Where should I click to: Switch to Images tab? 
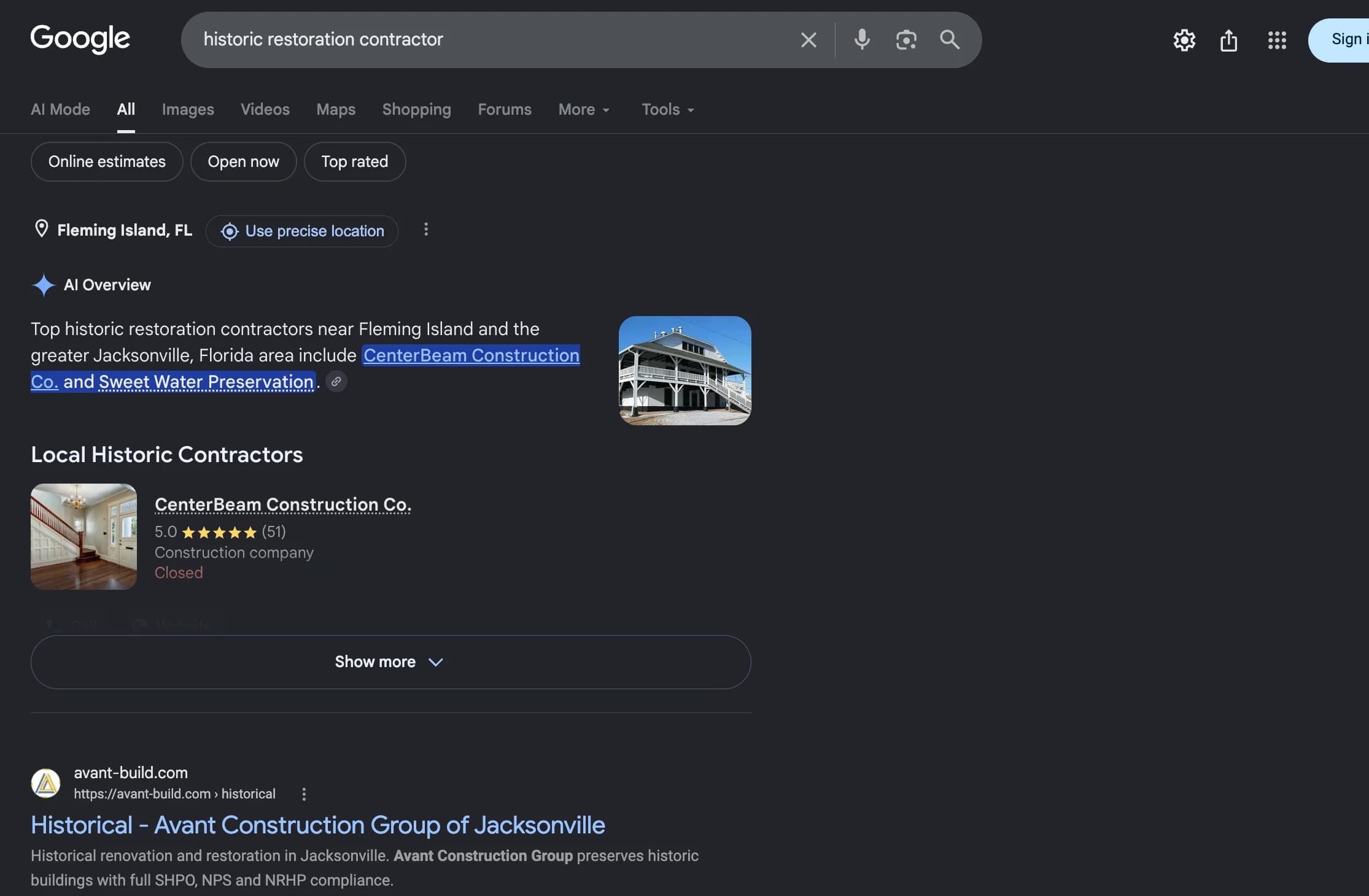click(188, 109)
